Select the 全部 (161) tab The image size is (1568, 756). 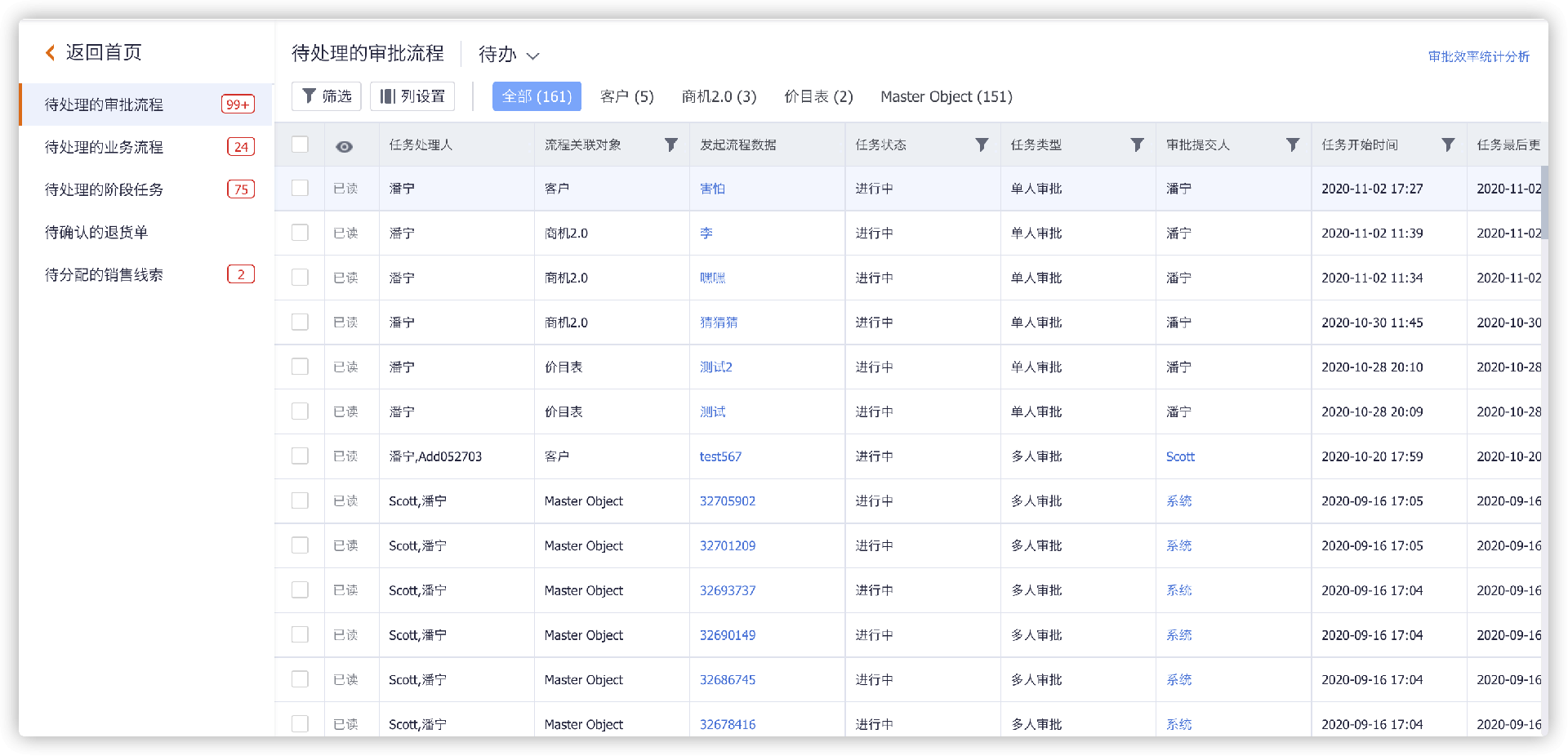point(537,96)
